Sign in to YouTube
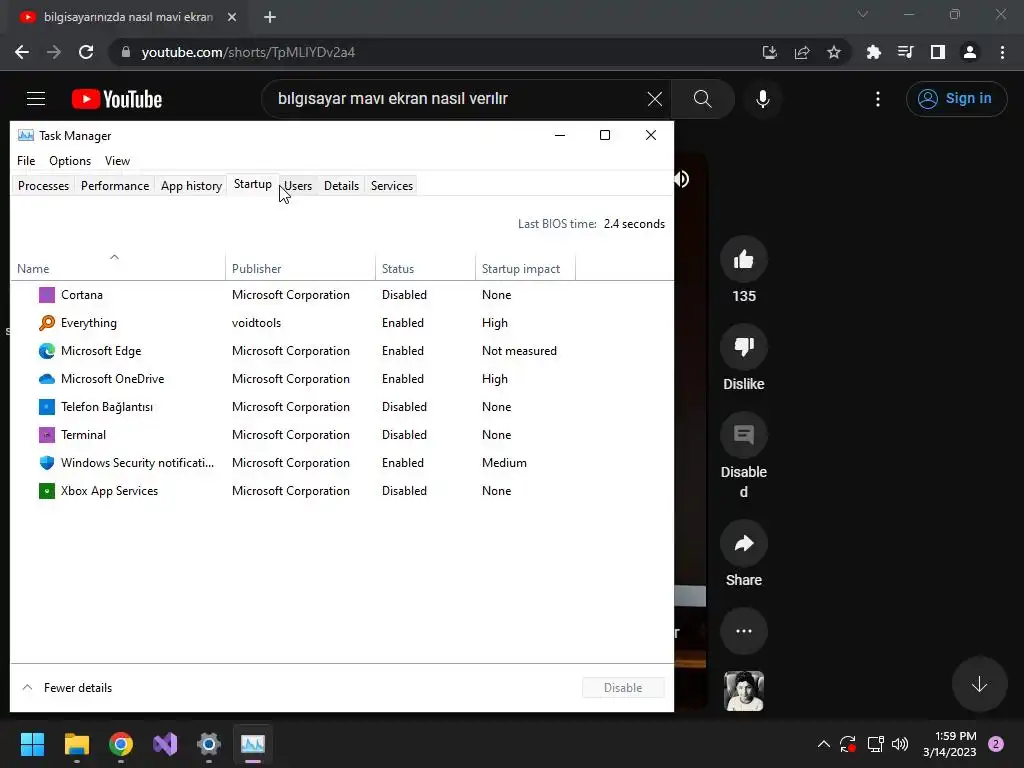Viewport: 1024px width, 768px height. pos(956,99)
